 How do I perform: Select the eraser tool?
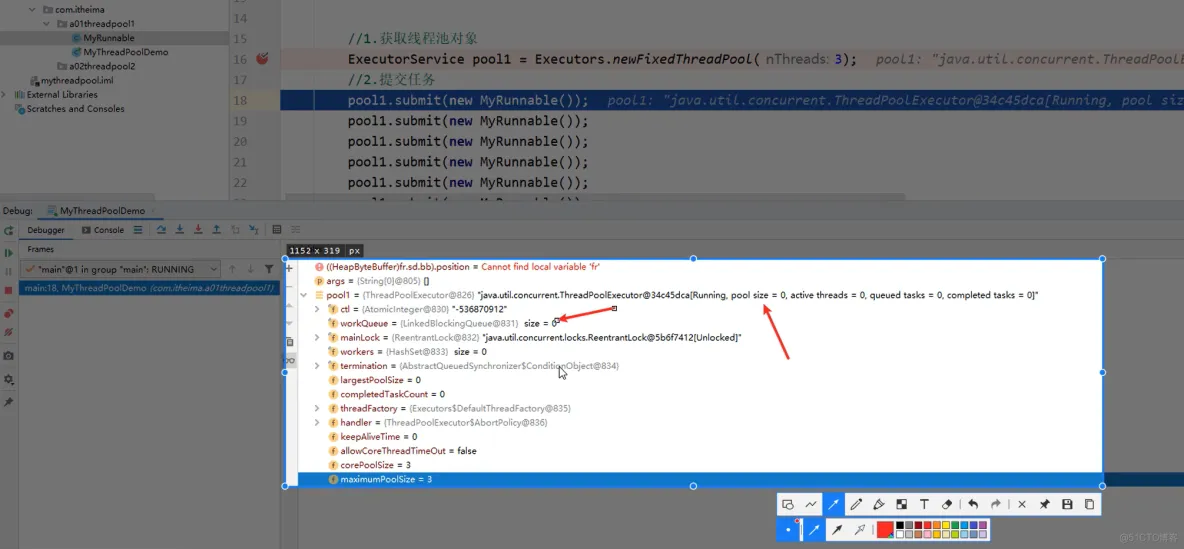948,504
